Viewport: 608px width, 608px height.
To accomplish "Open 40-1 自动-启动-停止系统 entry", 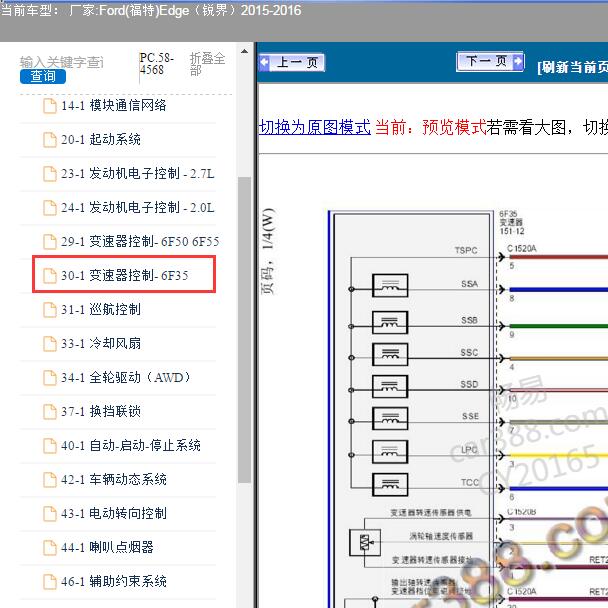I will [x=131, y=446].
